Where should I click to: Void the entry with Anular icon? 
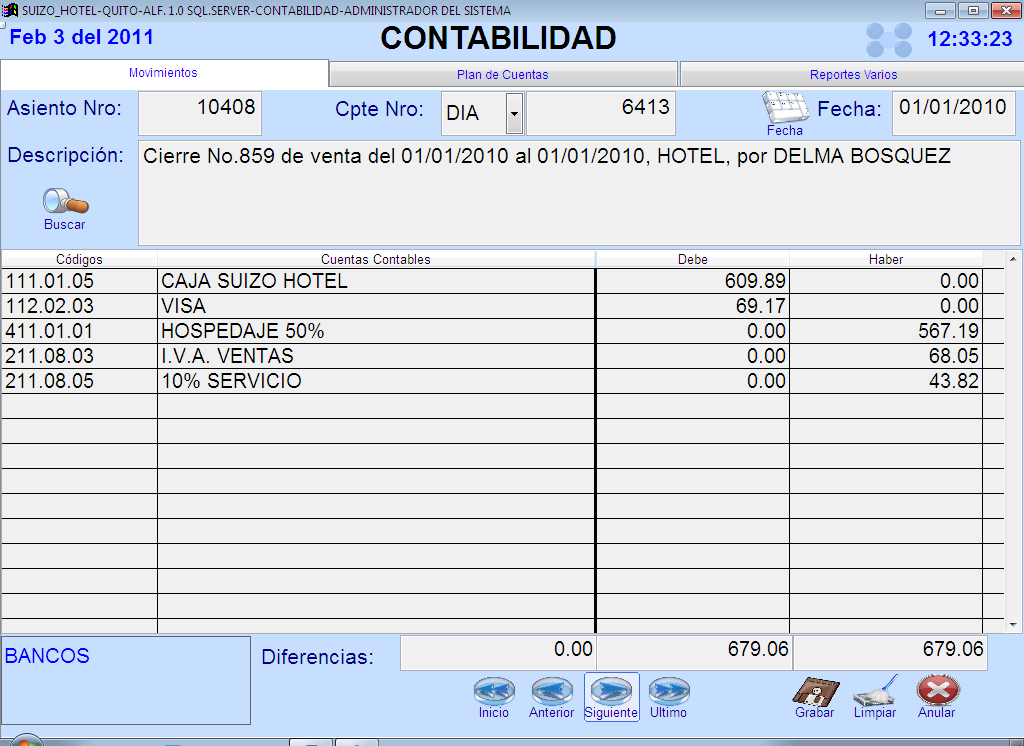click(x=937, y=692)
